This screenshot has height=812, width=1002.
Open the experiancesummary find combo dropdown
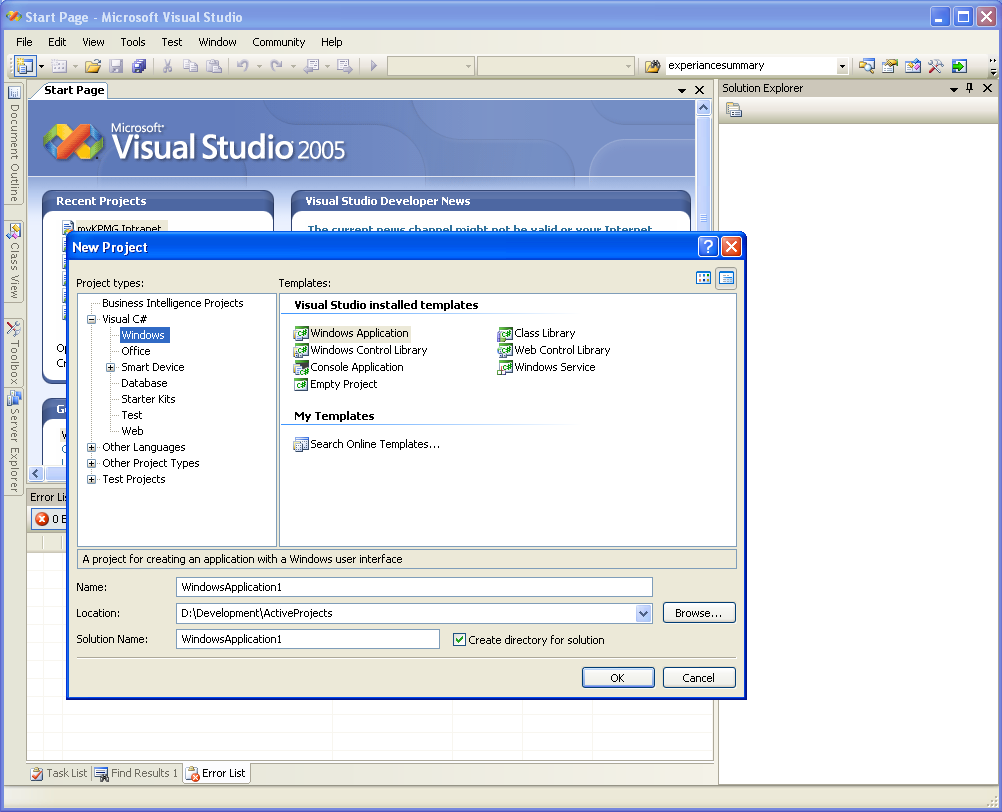click(842, 66)
